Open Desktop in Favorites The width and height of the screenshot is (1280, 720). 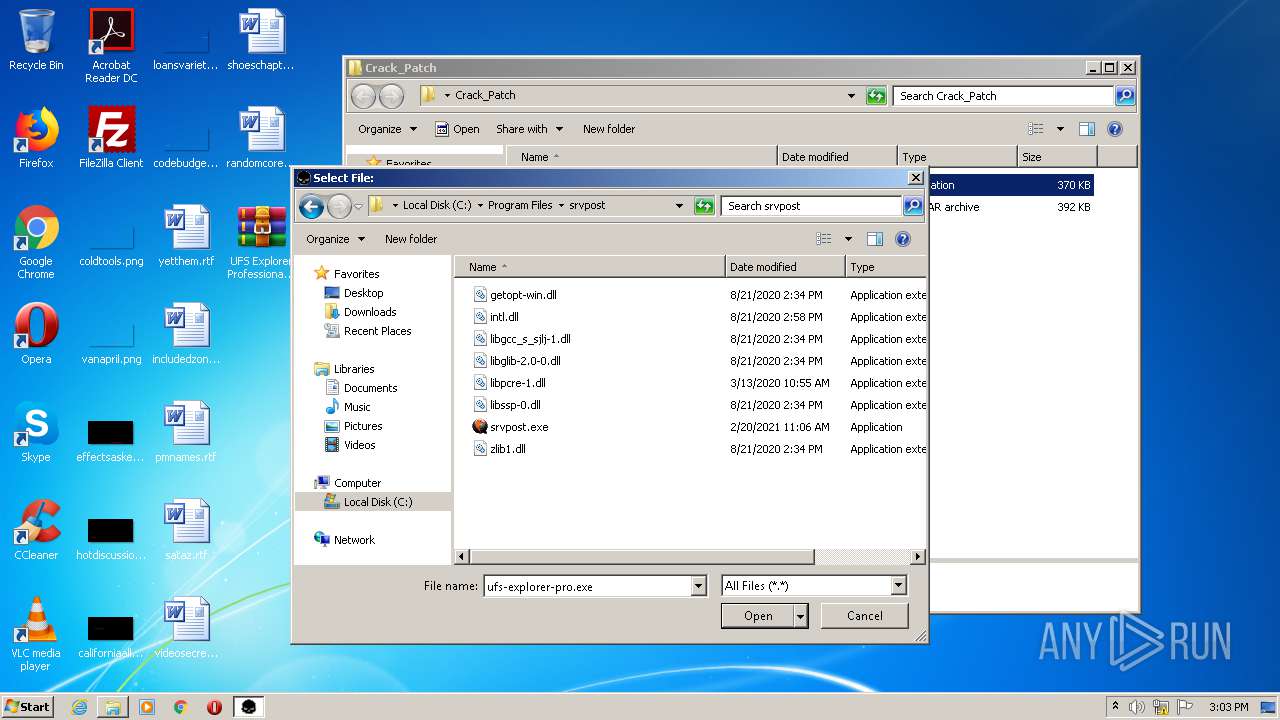[354, 293]
